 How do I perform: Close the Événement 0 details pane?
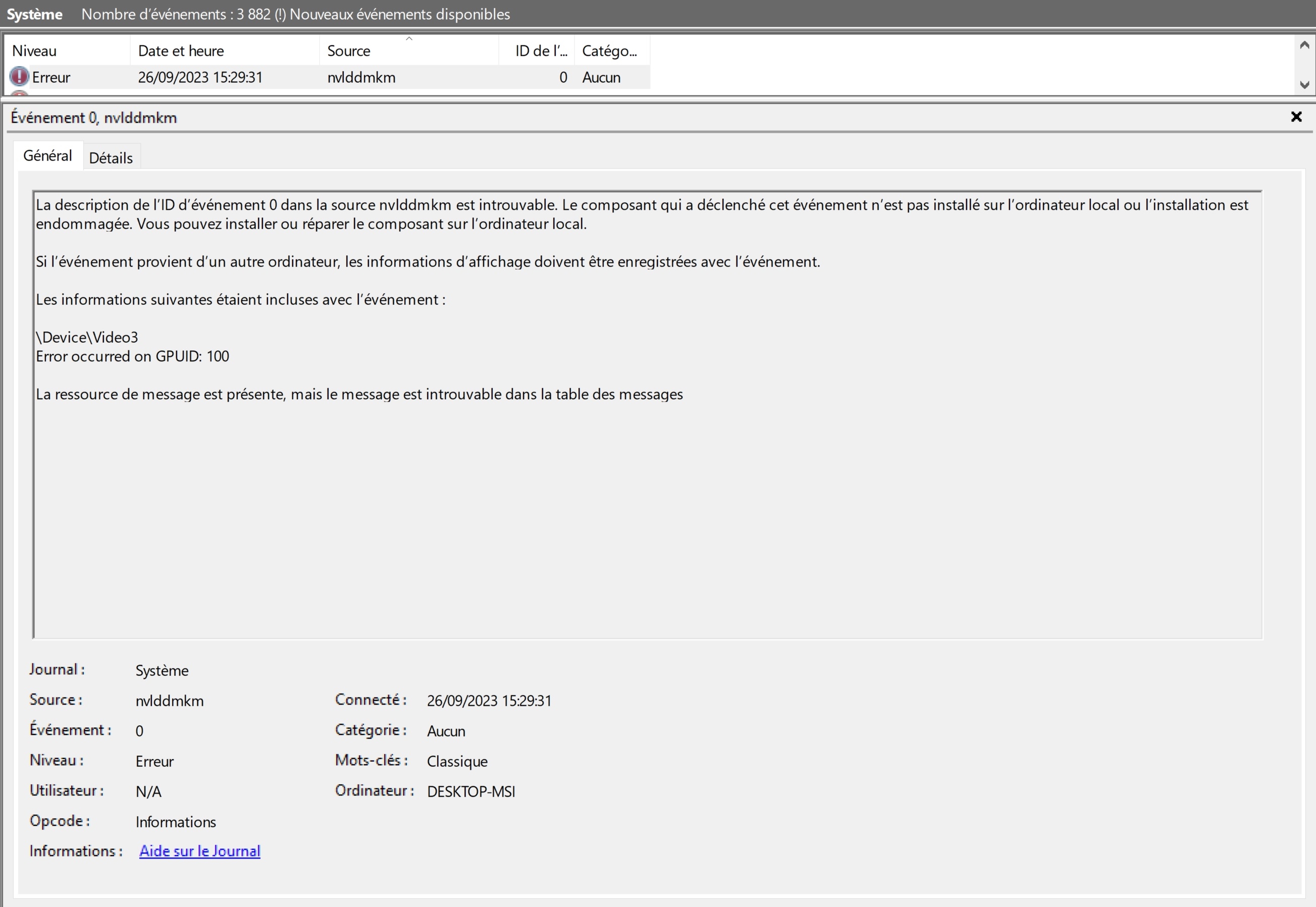coord(1295,117)
